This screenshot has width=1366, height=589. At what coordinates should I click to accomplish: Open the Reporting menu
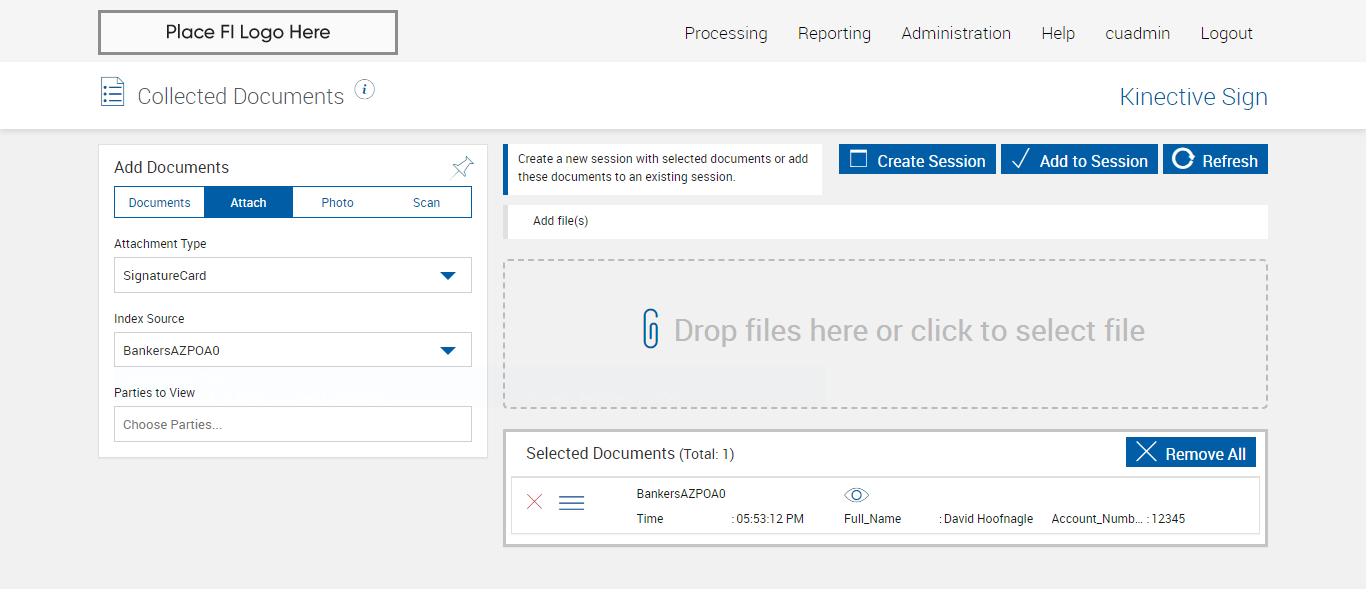coord(834,34)
